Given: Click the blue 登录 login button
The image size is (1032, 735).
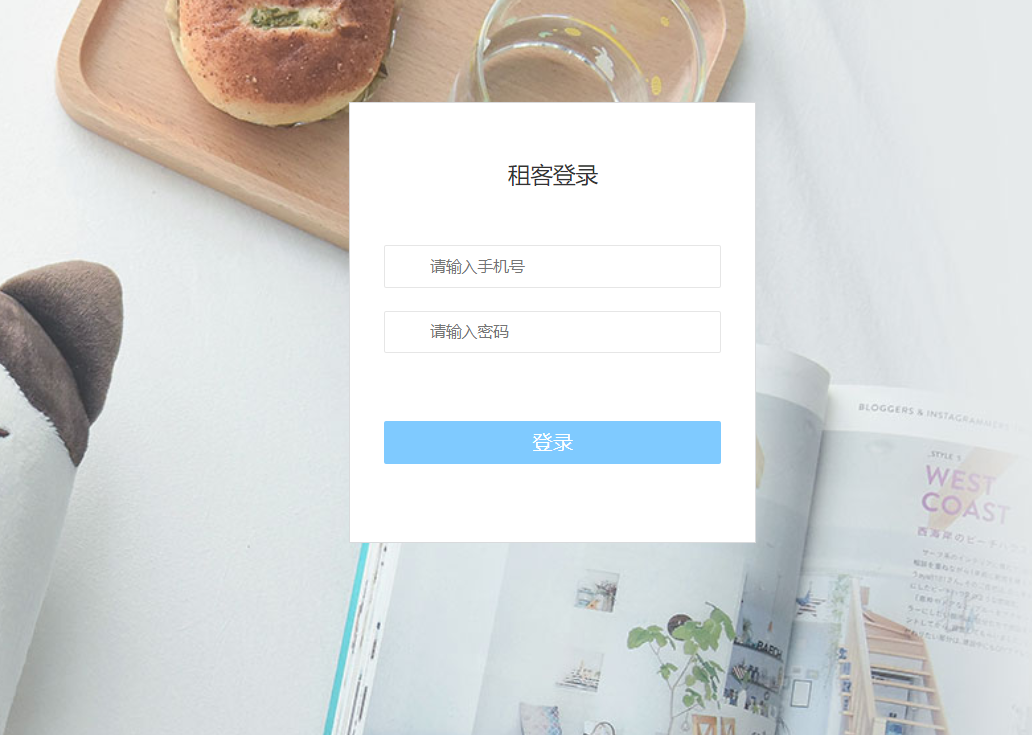Looking at the screenshot, I should coord(552,442).
